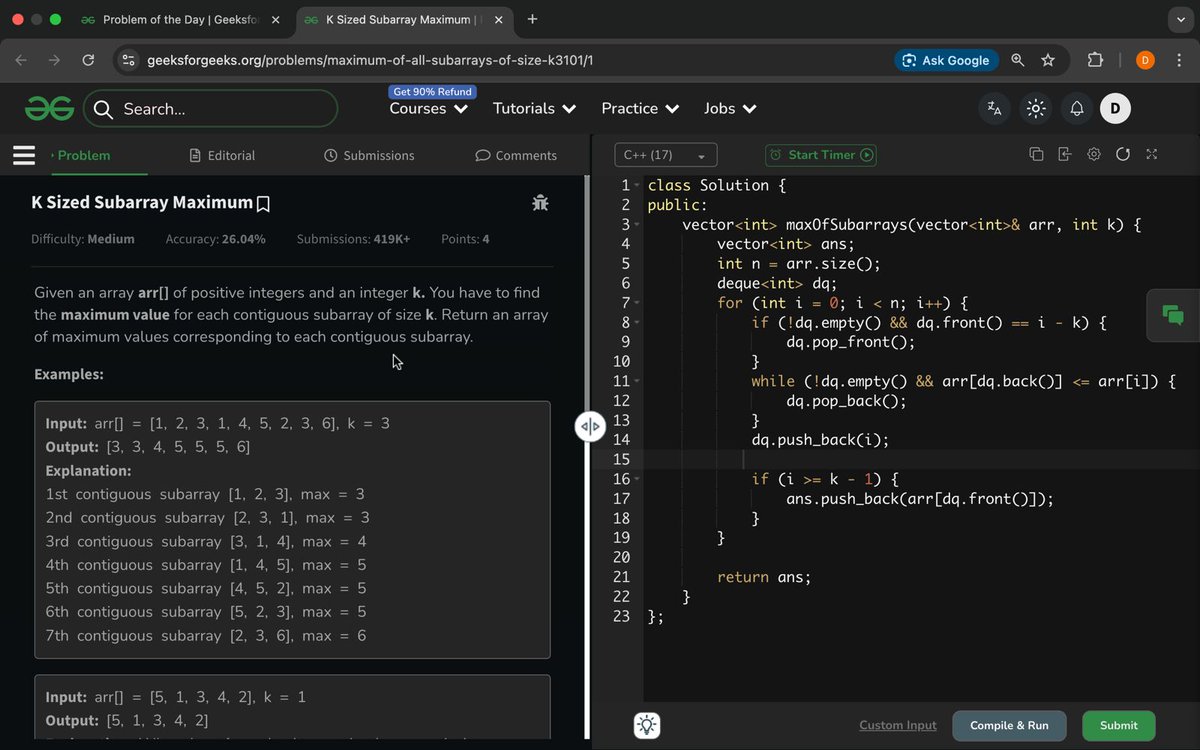Fold the while loop at line 11

637,381
